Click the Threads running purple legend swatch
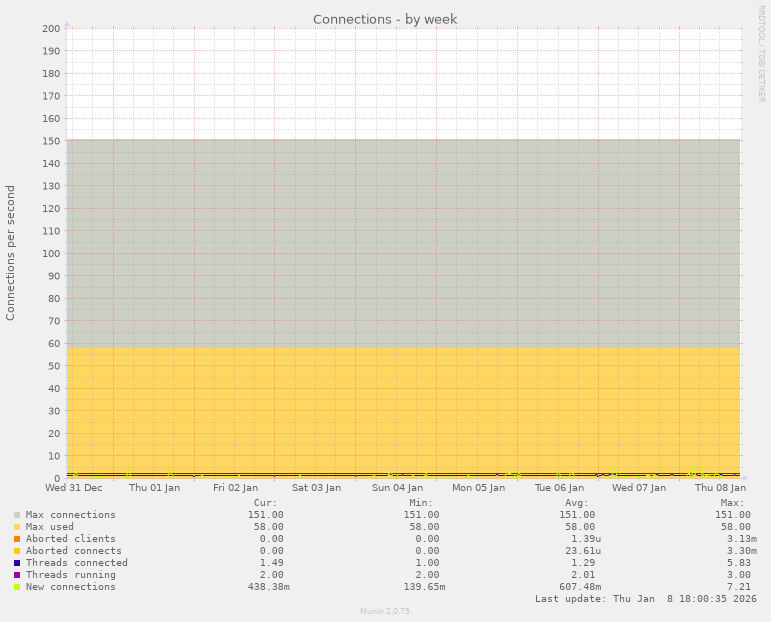 click(17, 575)
